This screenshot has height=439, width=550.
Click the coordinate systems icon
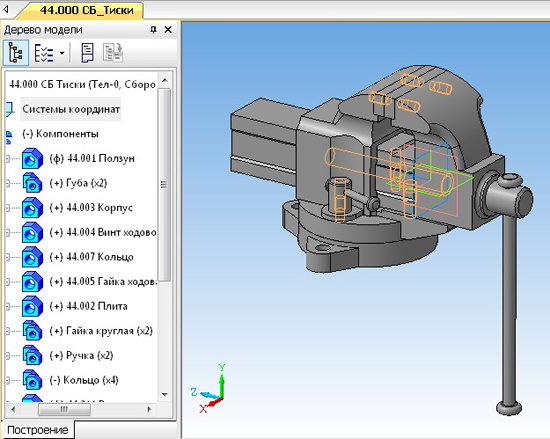(9, 109)
